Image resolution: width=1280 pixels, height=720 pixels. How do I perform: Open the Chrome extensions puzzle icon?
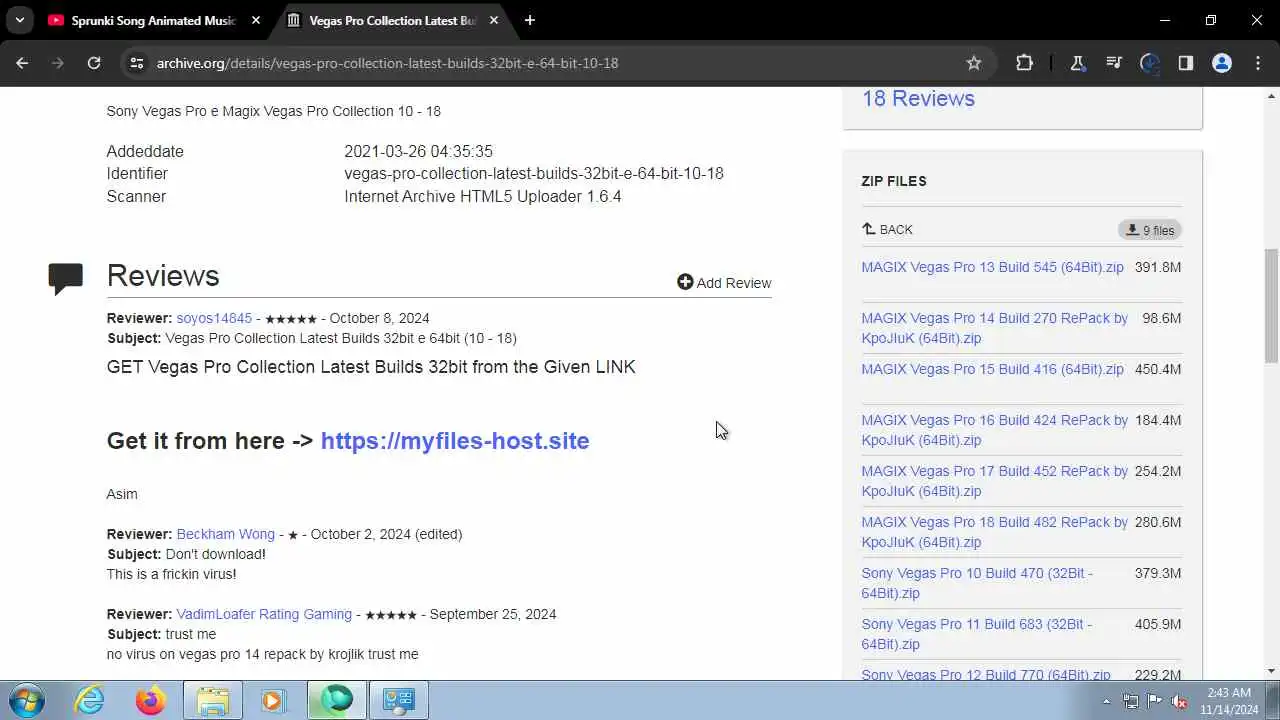[1024, 63]
